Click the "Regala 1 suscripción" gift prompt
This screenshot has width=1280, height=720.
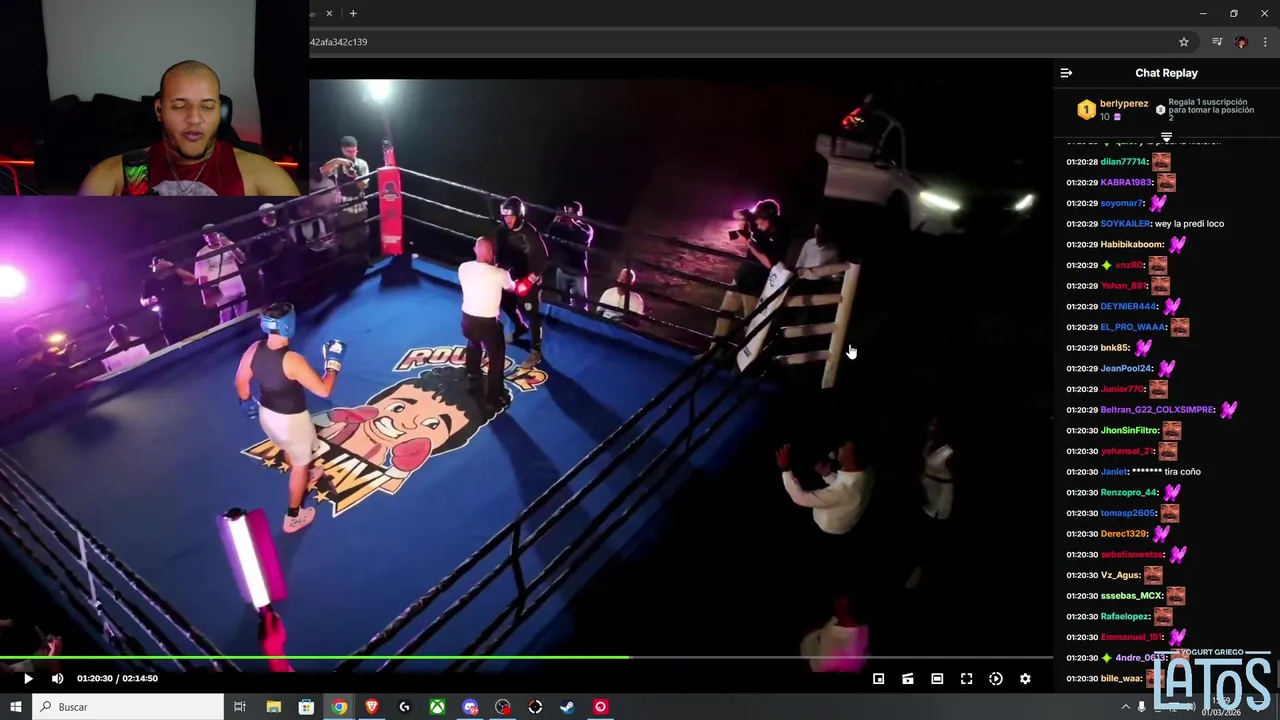click(1207, 110)
